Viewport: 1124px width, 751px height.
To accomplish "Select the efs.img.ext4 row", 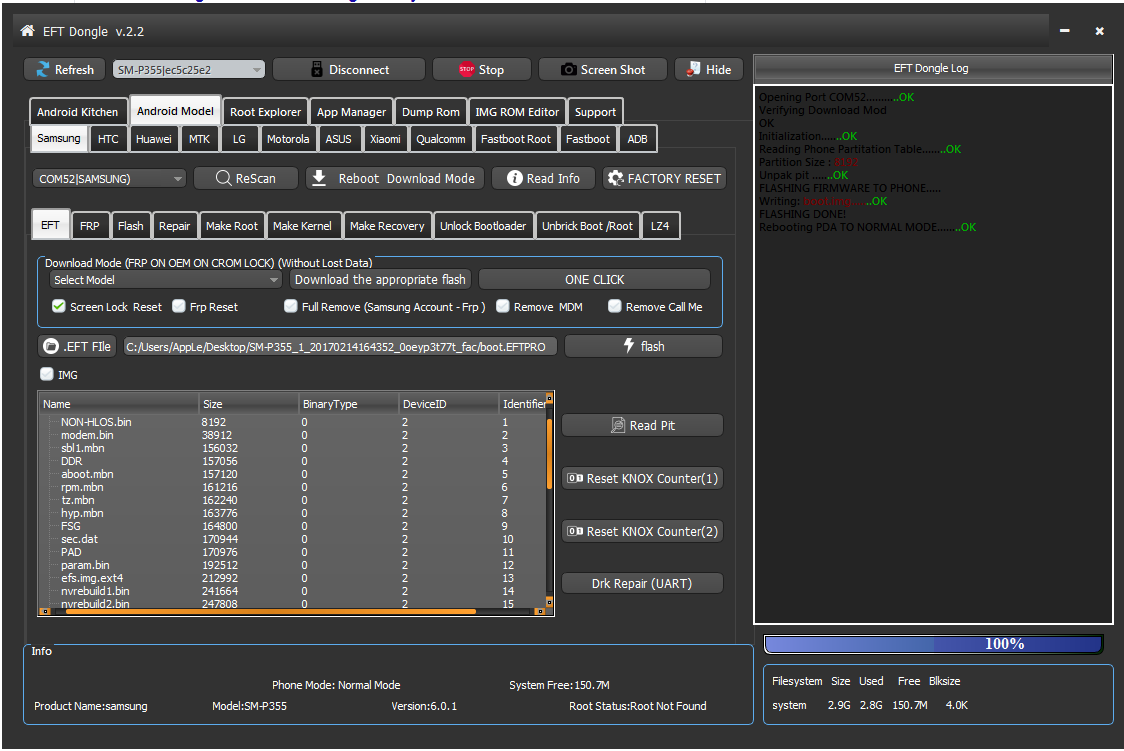I will pos(292,578).
